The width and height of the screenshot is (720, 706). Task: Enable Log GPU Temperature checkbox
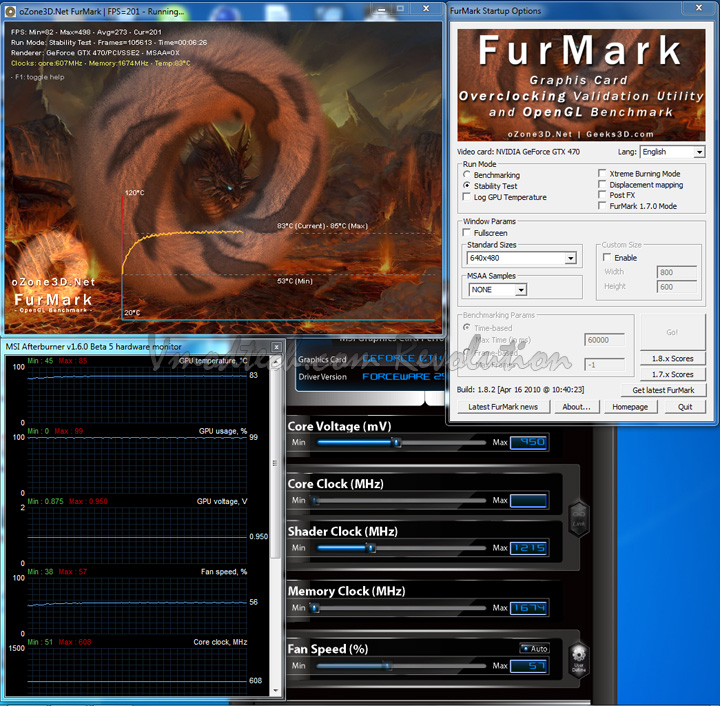467,197
